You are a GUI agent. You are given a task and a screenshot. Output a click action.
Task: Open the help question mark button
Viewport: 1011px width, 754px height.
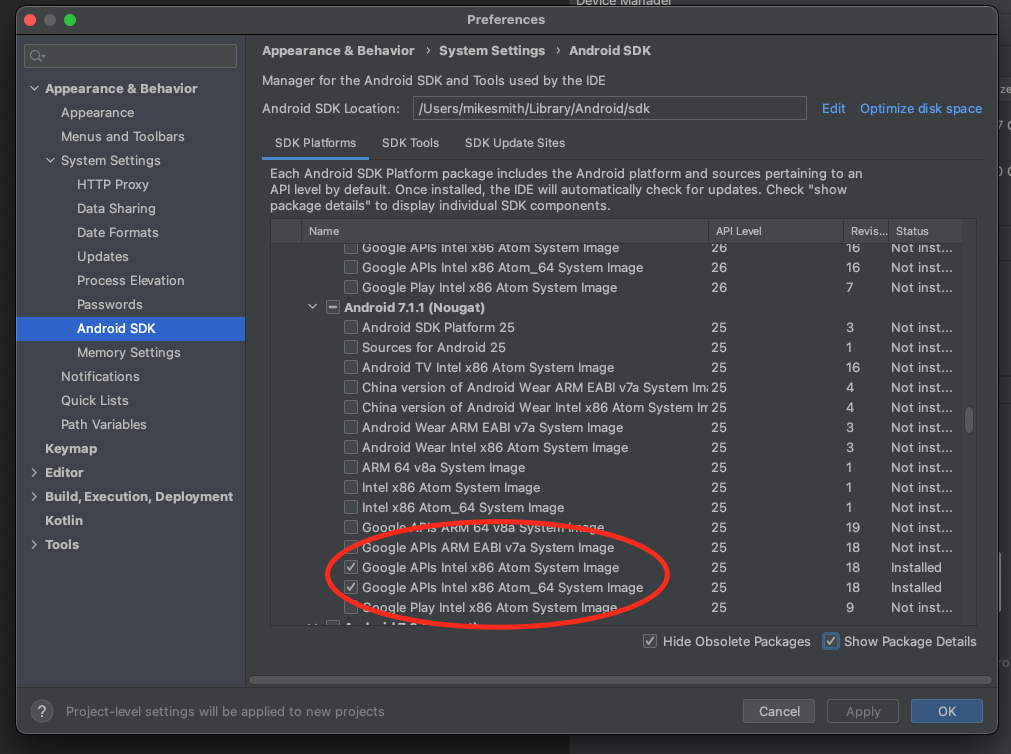(x=42, y=711)
